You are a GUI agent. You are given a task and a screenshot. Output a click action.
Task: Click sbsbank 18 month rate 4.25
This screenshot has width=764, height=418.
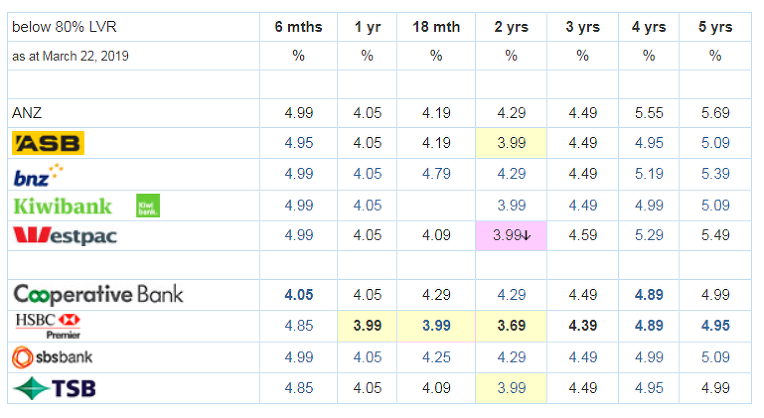tap(436, 357)
